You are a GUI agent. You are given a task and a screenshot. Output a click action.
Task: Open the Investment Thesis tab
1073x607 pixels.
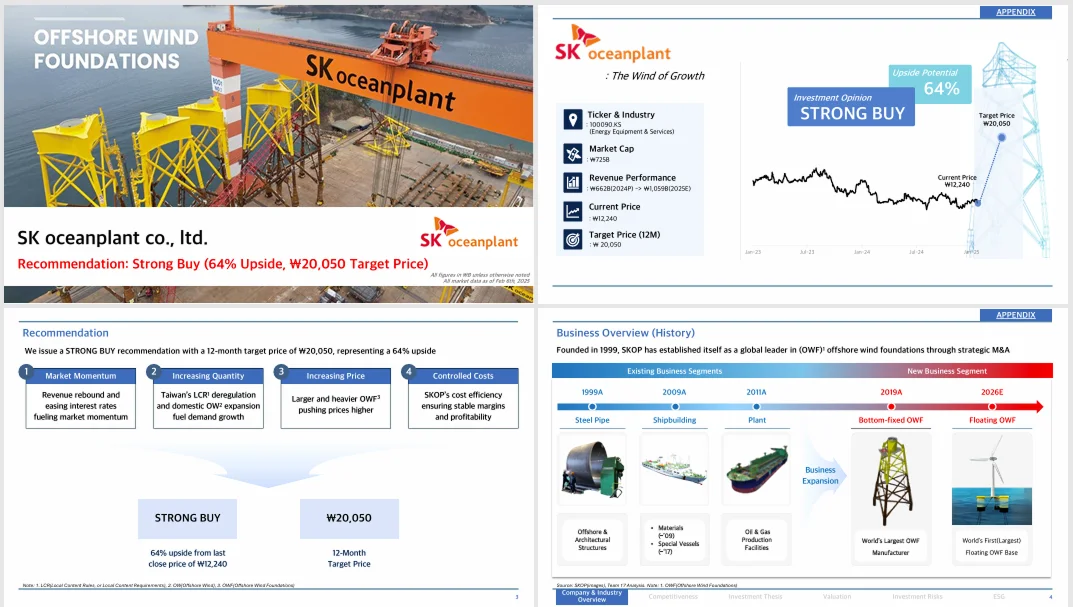pos(755,597)
